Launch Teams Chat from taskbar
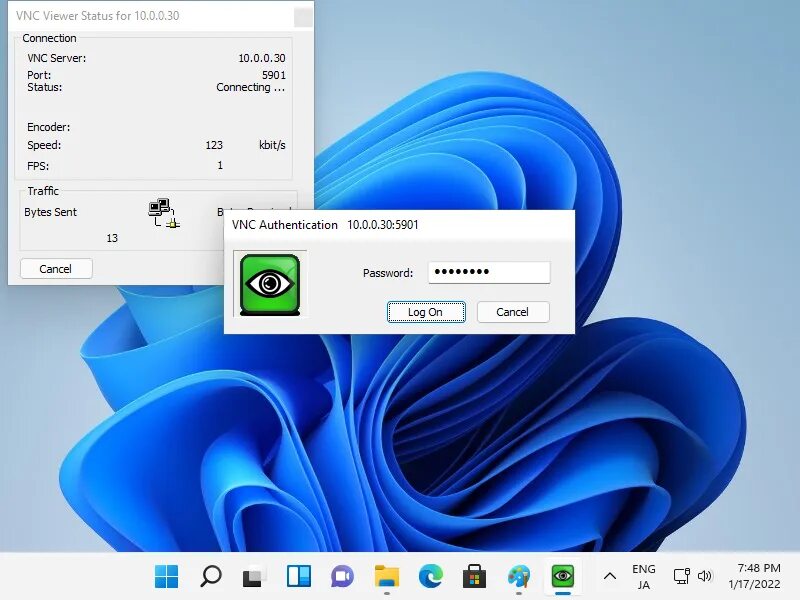Viewport: 800px width, 600px height. (x=342, y=577)
